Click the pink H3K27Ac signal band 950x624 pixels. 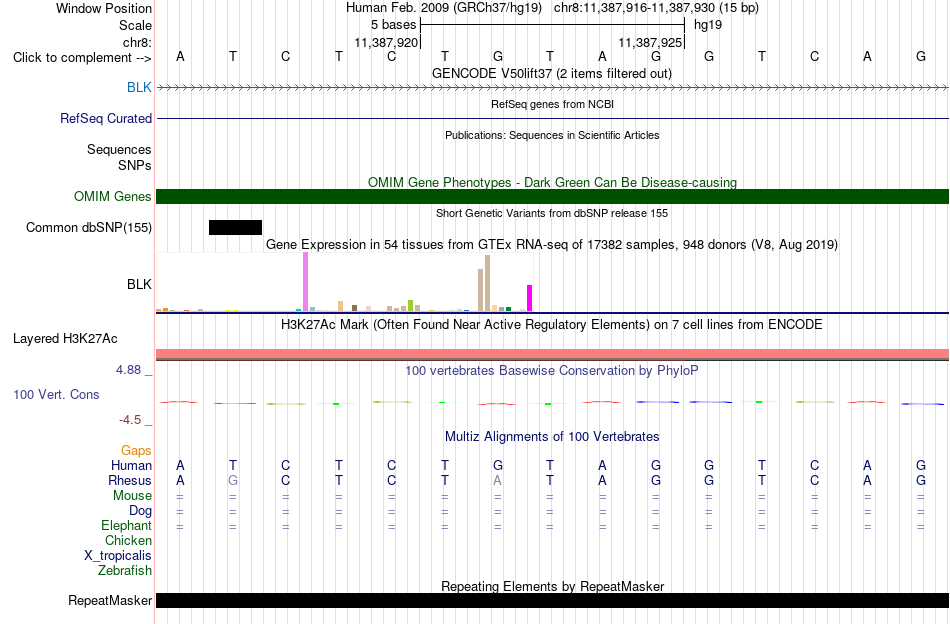coord(552,354)
